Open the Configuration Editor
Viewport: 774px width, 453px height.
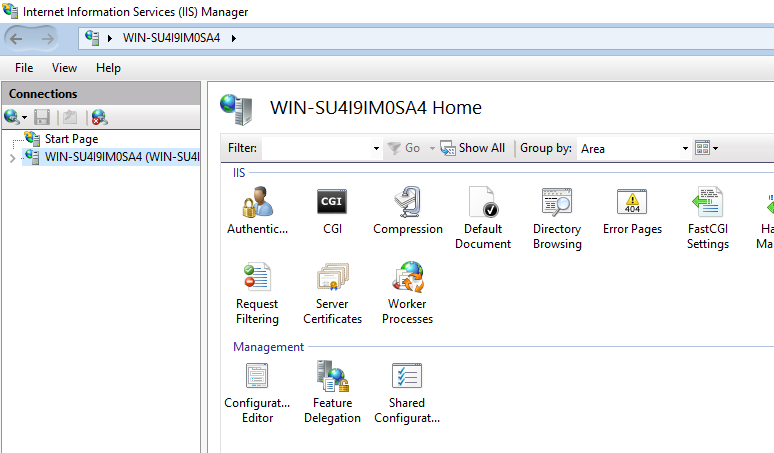257,393
